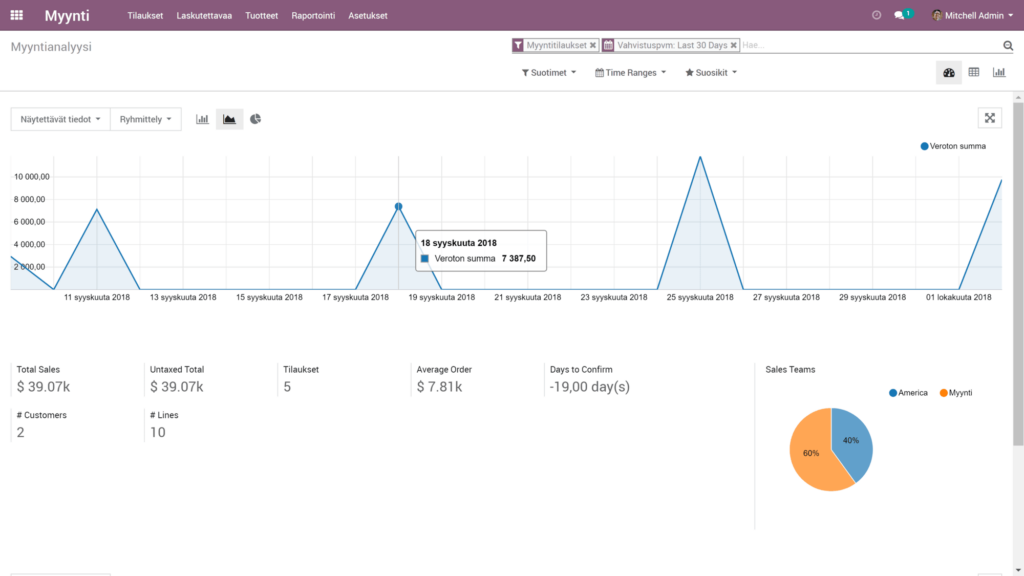Switch to the pie chart icon

pos(253,118)
